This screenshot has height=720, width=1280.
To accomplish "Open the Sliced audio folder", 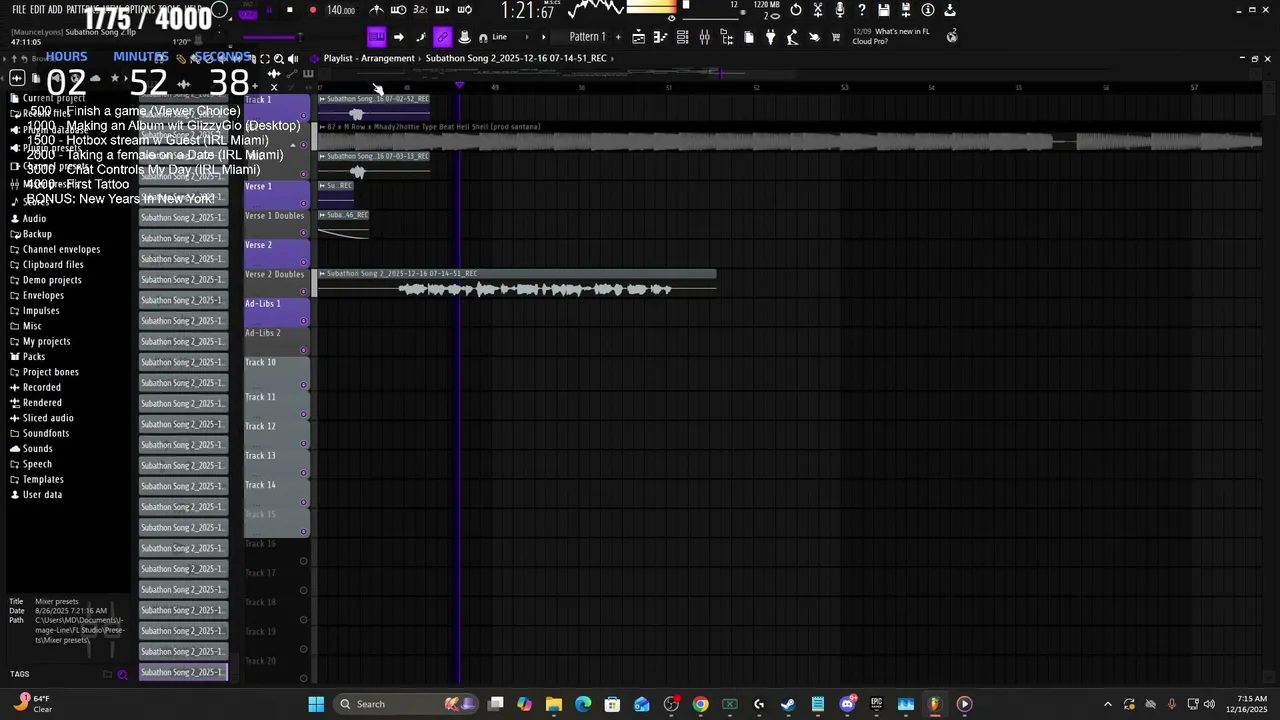I will coord(48,418).
